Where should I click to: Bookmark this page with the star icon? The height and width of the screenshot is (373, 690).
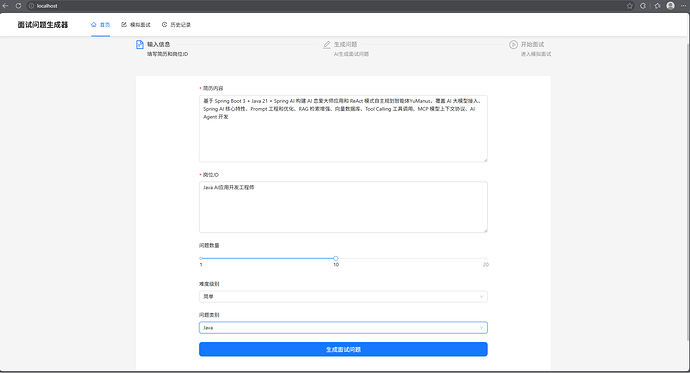[630, 6]
